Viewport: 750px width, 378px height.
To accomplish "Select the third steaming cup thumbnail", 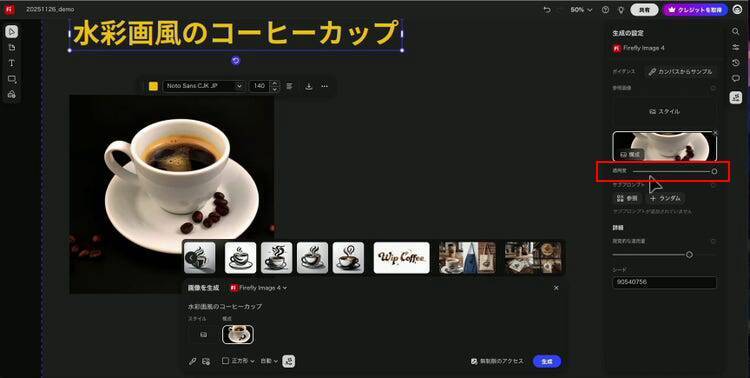I will tap(276, 257).
